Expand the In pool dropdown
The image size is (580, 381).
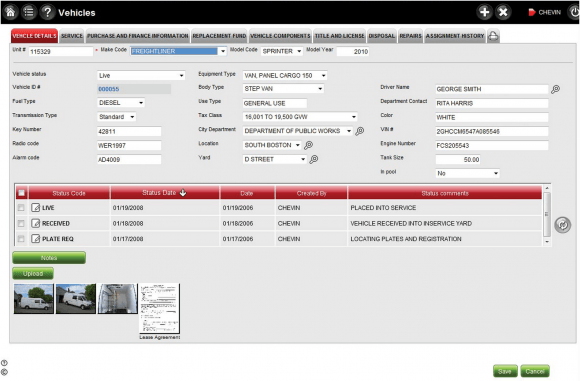495,173
